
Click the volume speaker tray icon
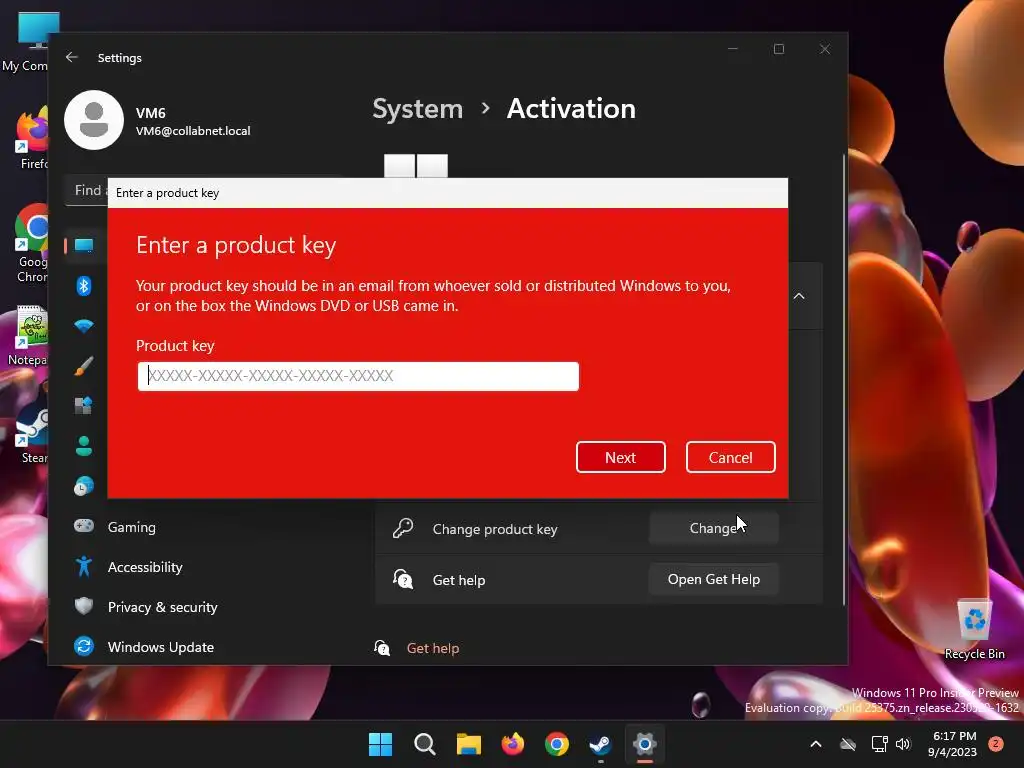(x=903, y=744)
